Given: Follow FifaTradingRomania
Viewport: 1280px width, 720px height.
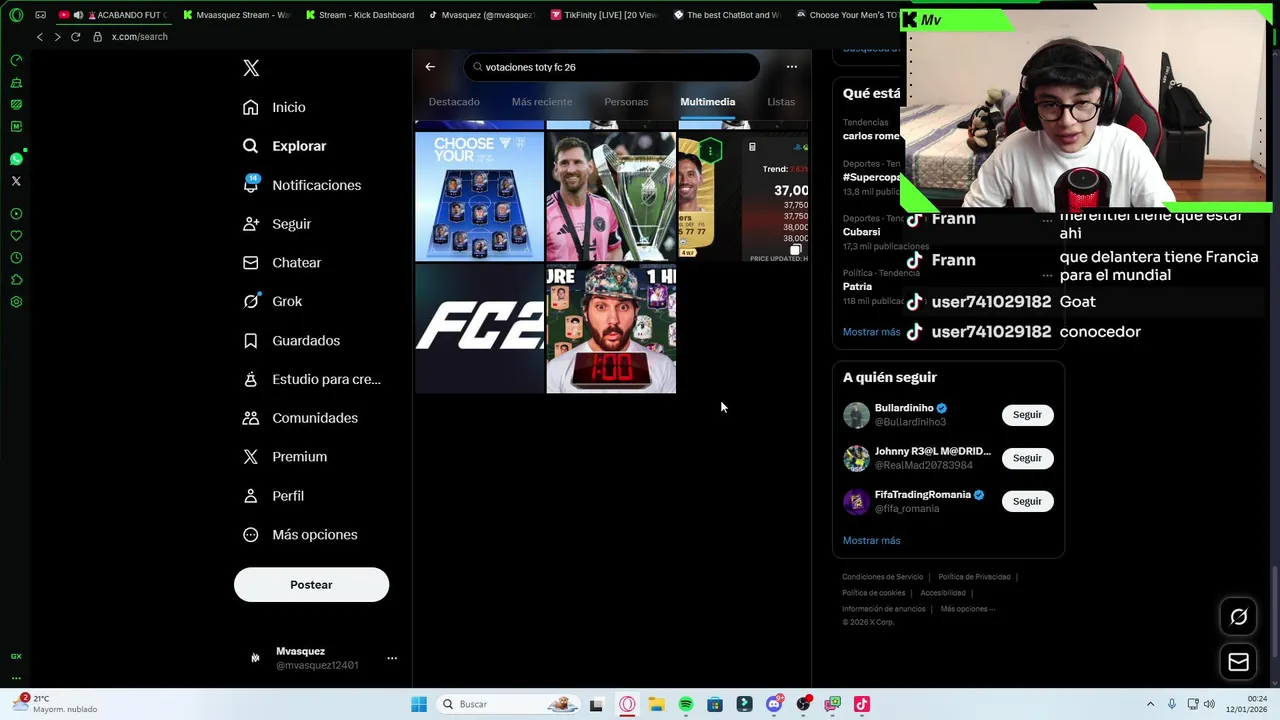Looking at the screenshot, I should pyautogui.click(x=1027, y=501).
